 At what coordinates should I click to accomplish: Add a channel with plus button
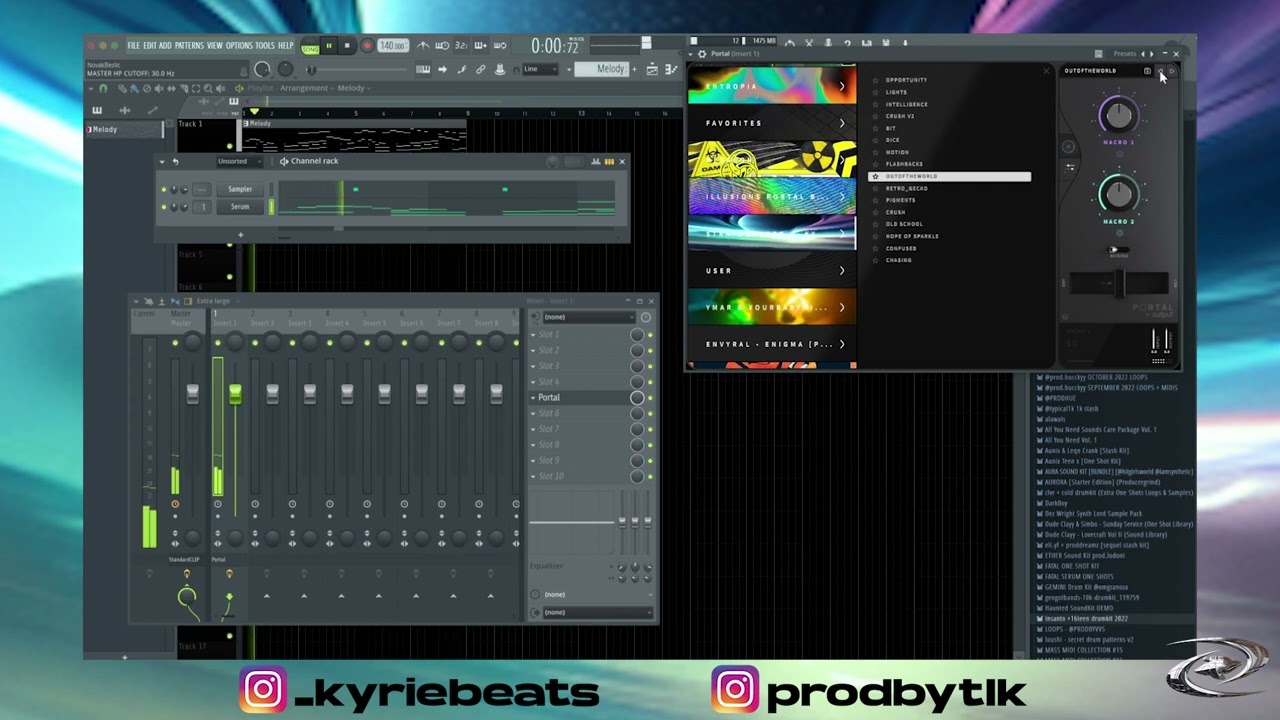click(240, 235)
